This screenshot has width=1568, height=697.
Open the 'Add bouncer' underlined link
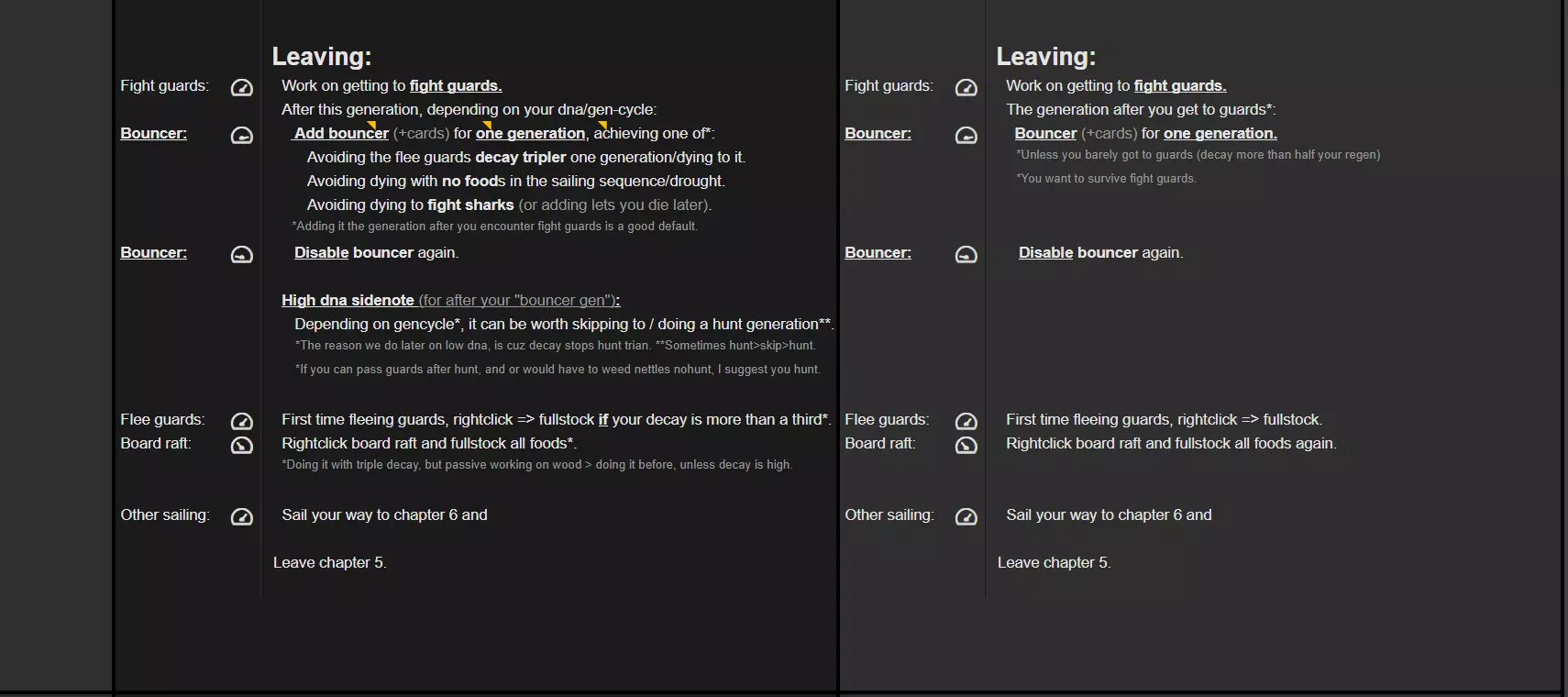[341, 133]
